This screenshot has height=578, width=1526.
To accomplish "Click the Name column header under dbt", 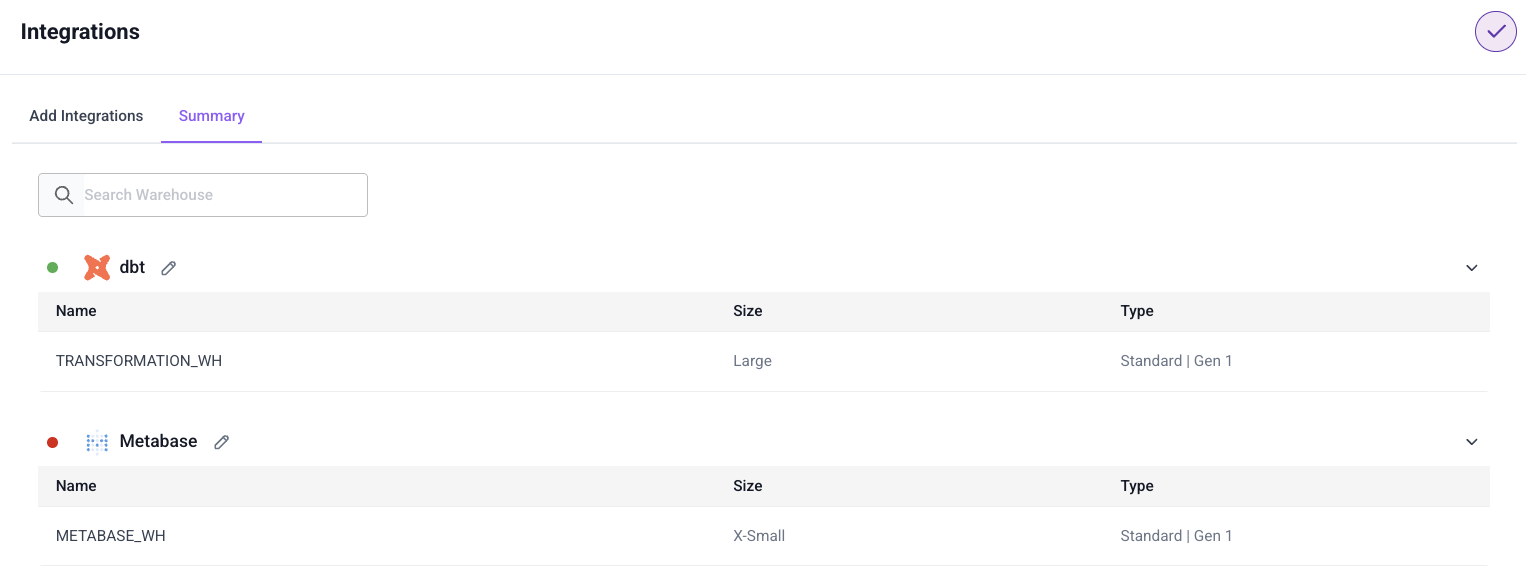I will coord(76,311).
